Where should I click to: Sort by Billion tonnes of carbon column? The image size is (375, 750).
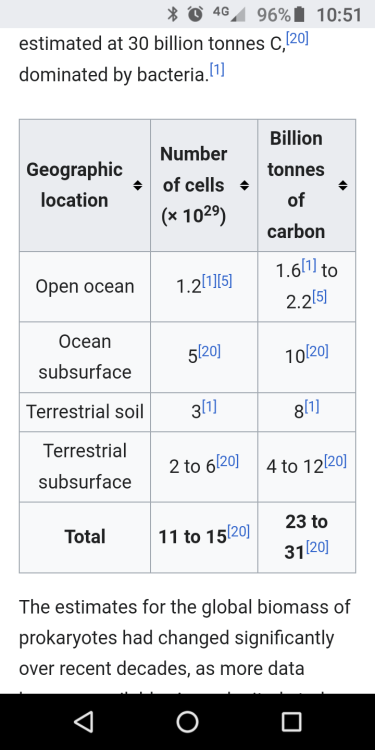pyautogui.click(x=342, y=186)
